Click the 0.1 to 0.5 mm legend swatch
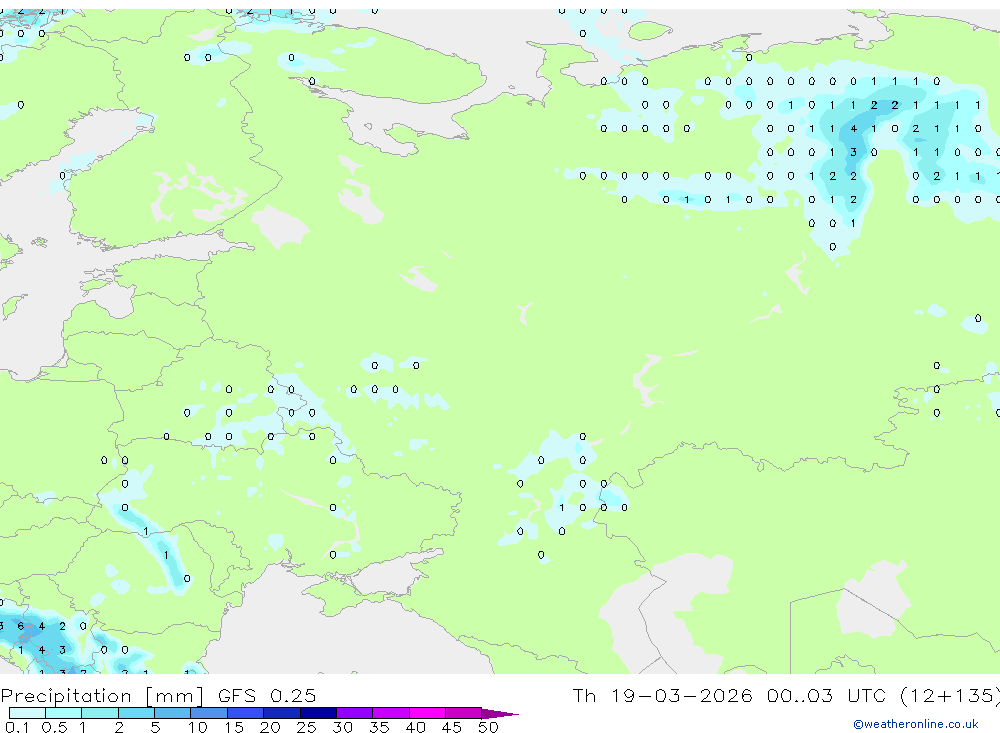1000x733 pixels. pyautogui.click(x=27, y=713)
